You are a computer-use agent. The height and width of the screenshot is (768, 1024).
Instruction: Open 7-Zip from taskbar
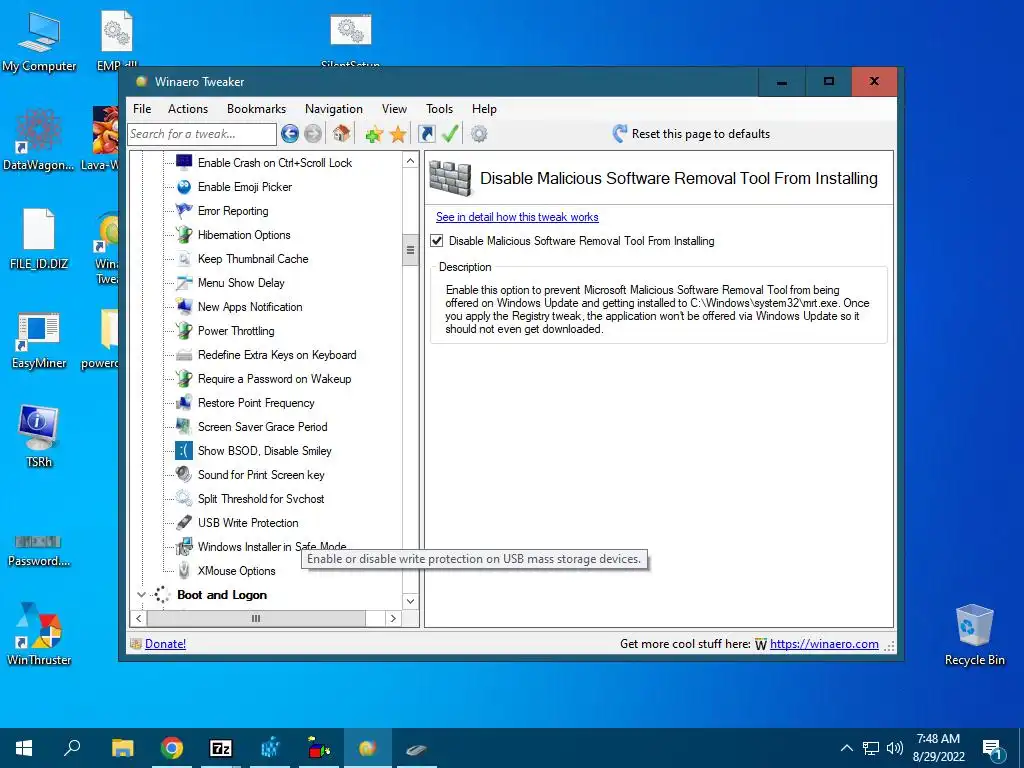tap(221, 748)
